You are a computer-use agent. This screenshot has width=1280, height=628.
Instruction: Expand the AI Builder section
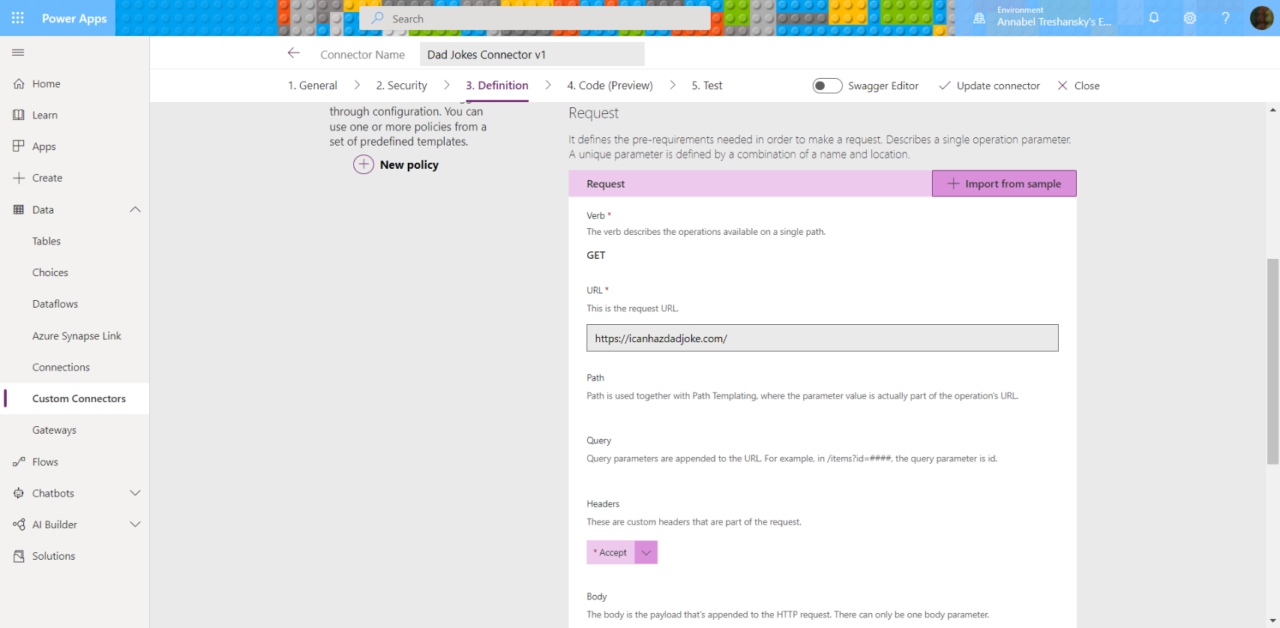click(x=135, y=524)
